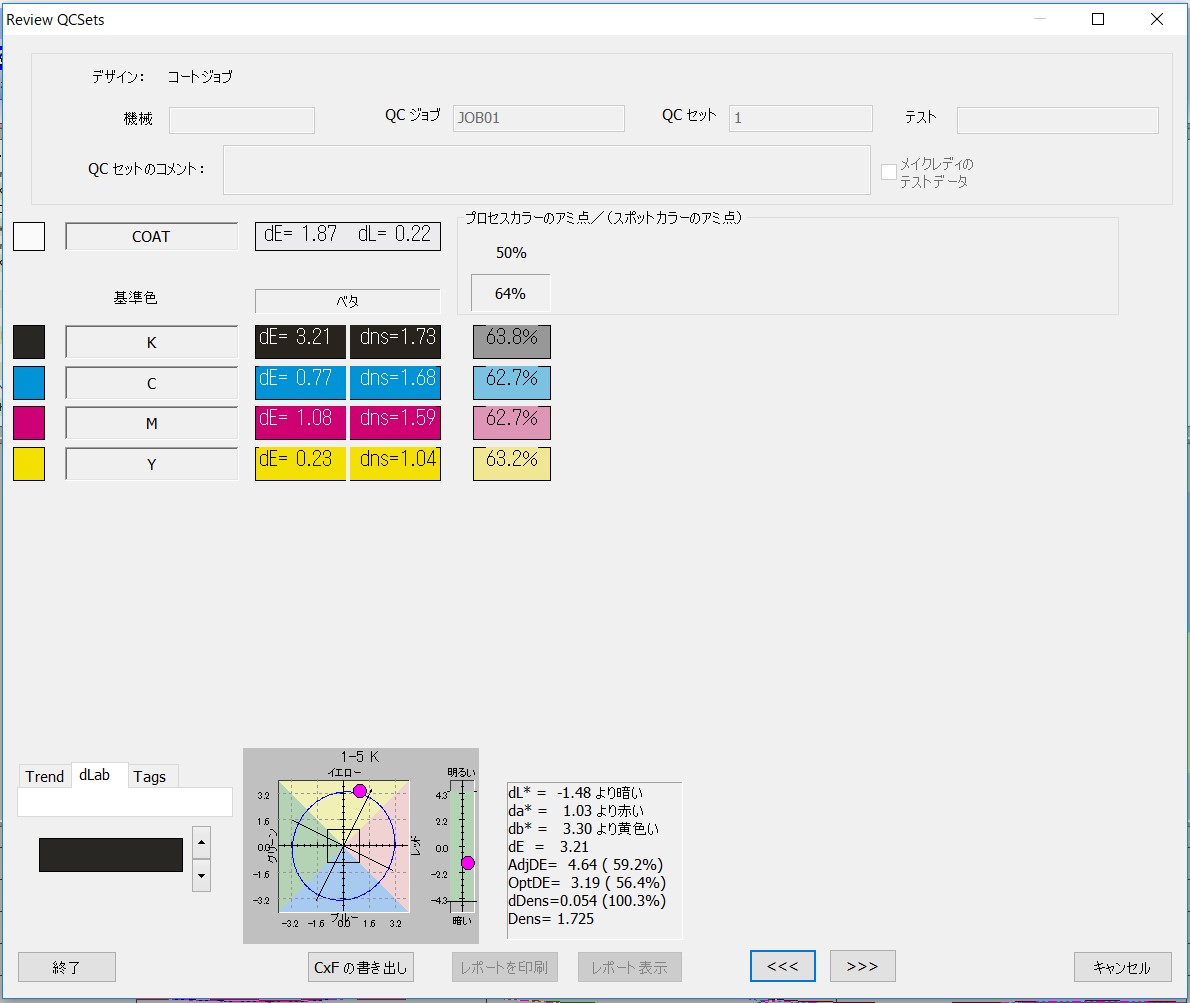Click K 63.8% dot gain cell

tap(512, 341)
